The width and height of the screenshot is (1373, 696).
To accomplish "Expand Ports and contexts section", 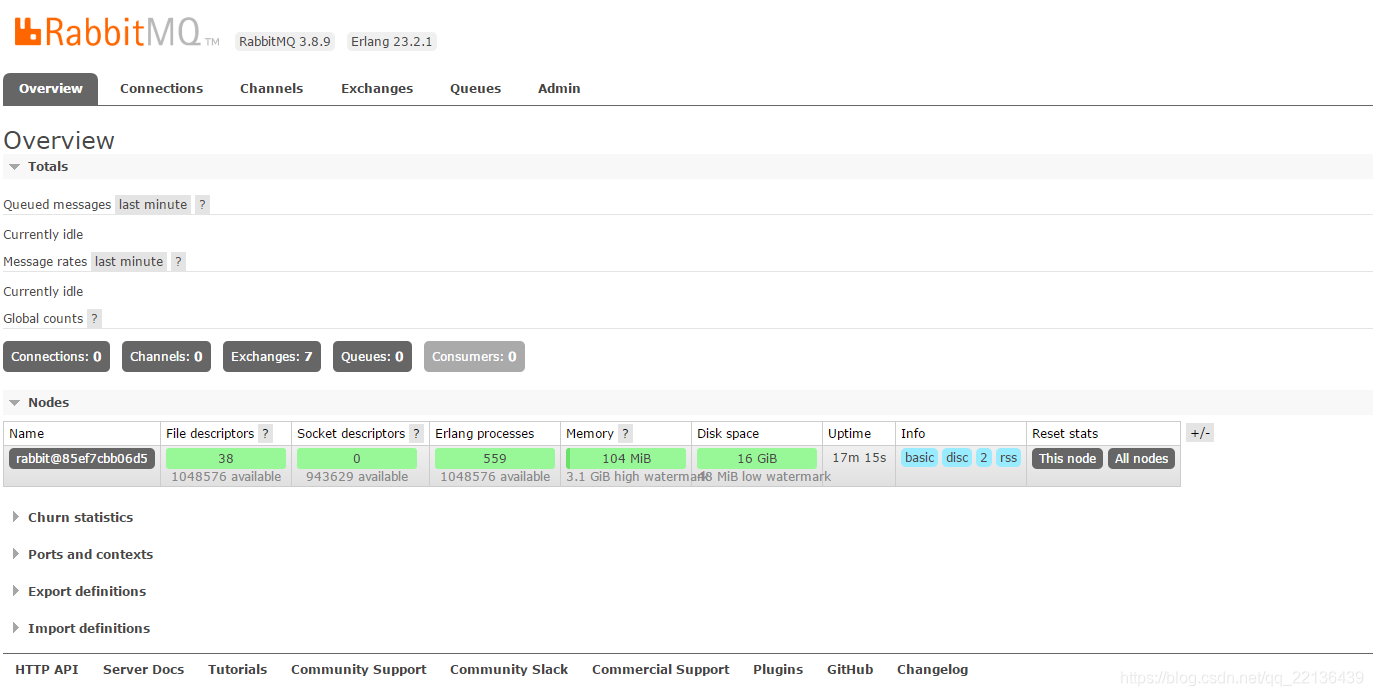I will click(82, 554).
